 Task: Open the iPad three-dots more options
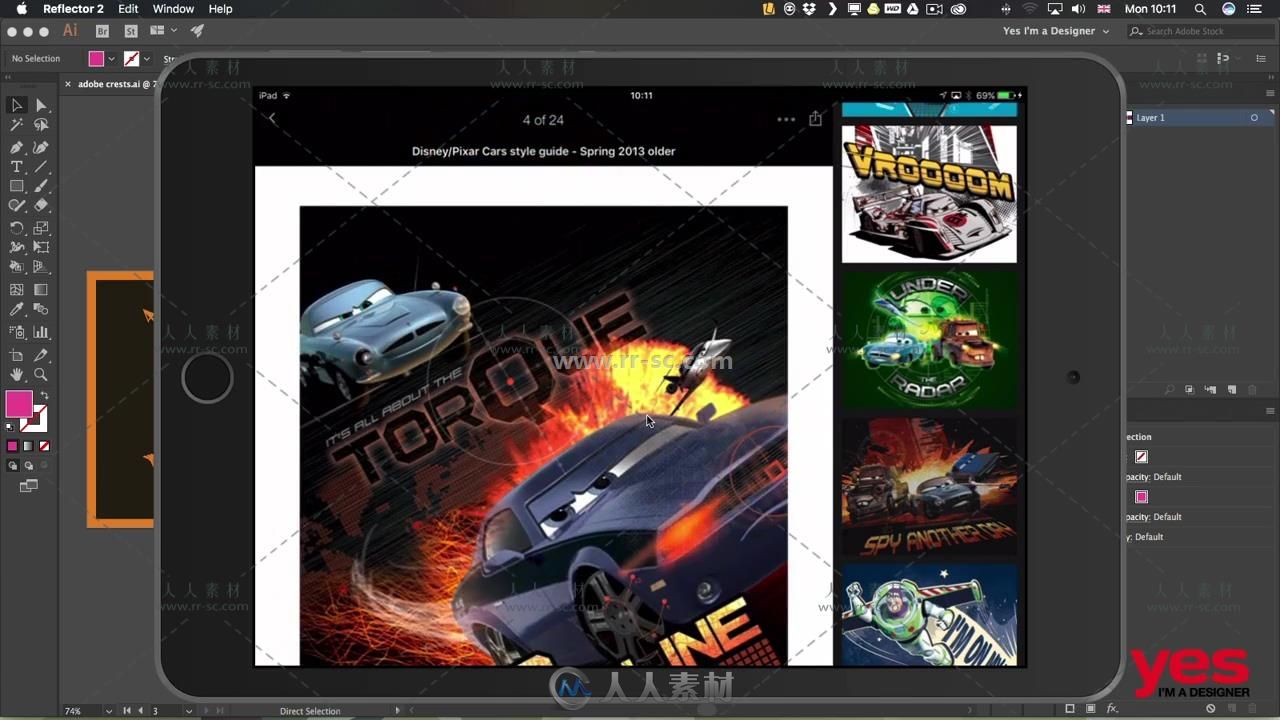coord(786,119)
